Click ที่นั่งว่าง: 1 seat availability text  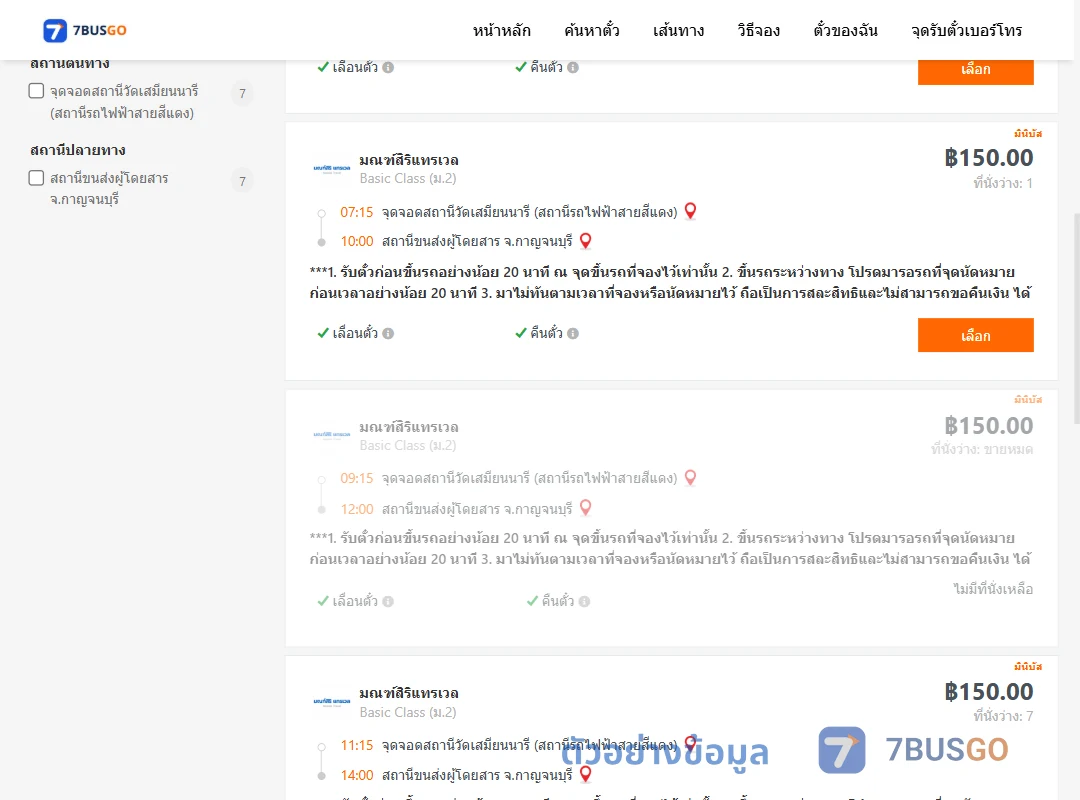click(x=1003, y=183)
